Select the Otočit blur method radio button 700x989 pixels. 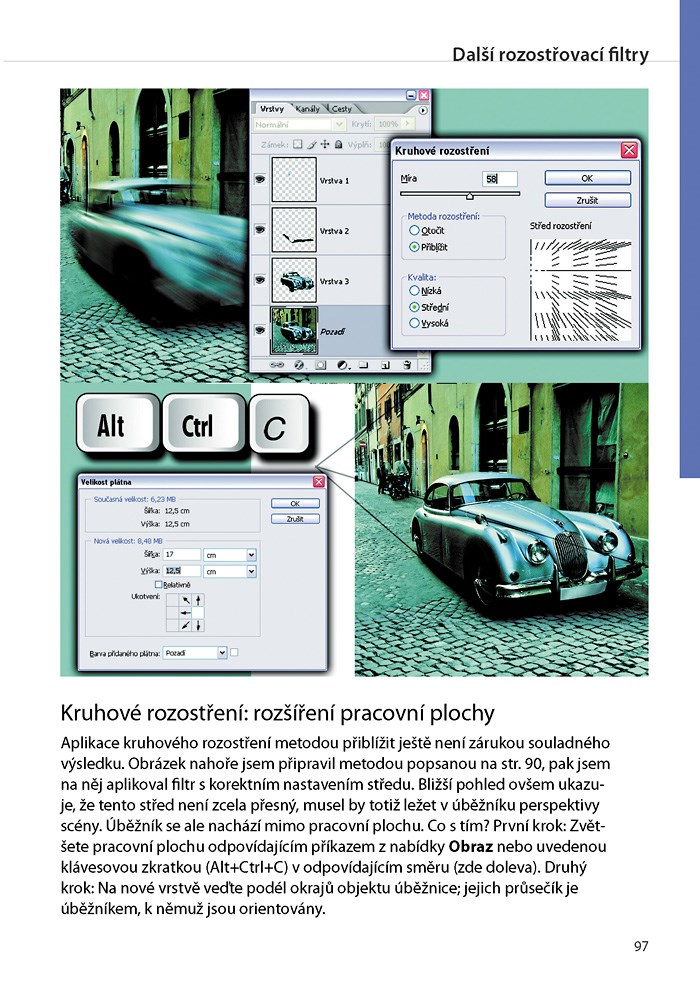click(x=414, y=229)
